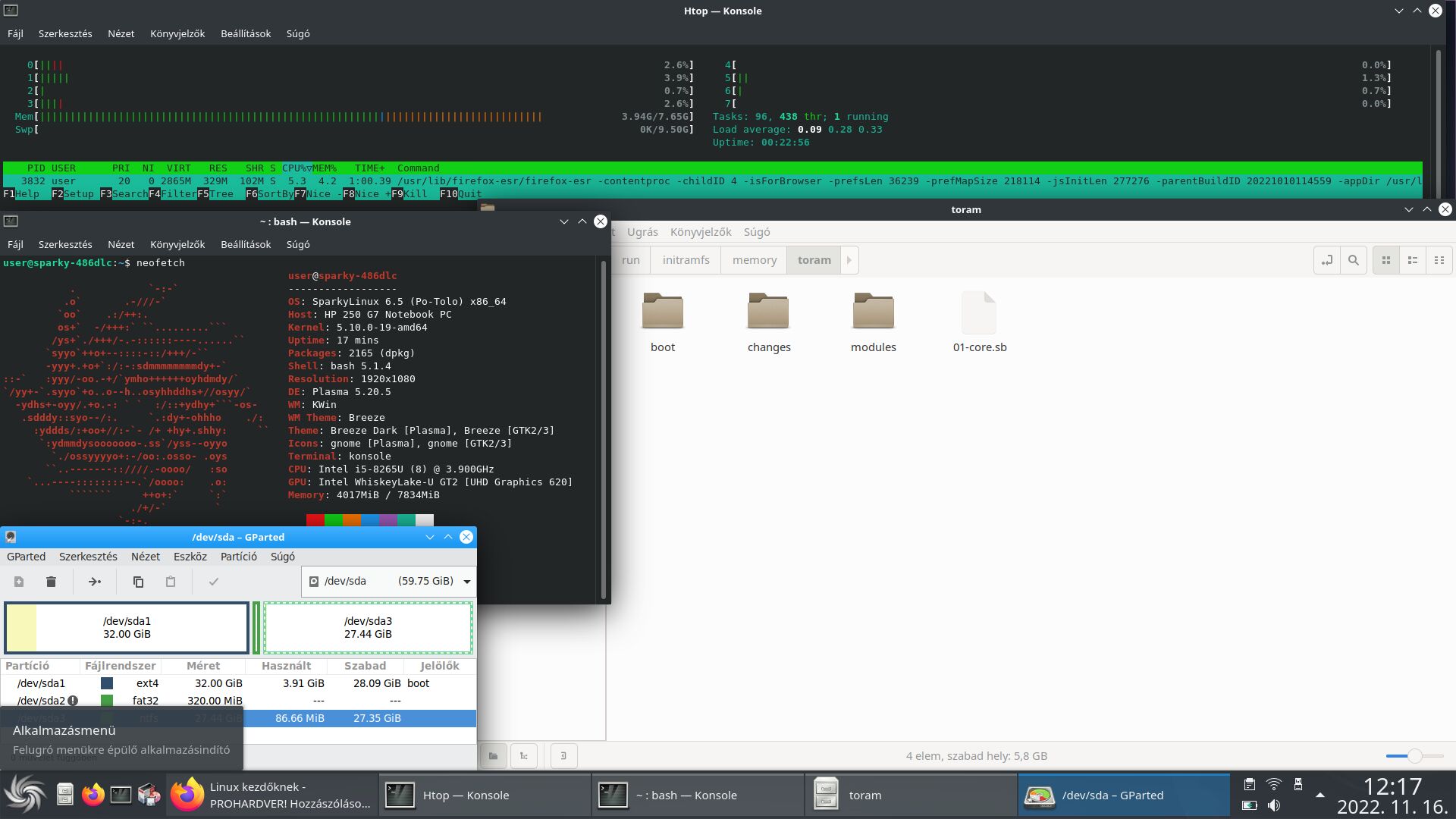Viewport: 1456px width, 819px height.
Task: Open Fájl menu in bash Konsole
Action: (x=15, y=245)
